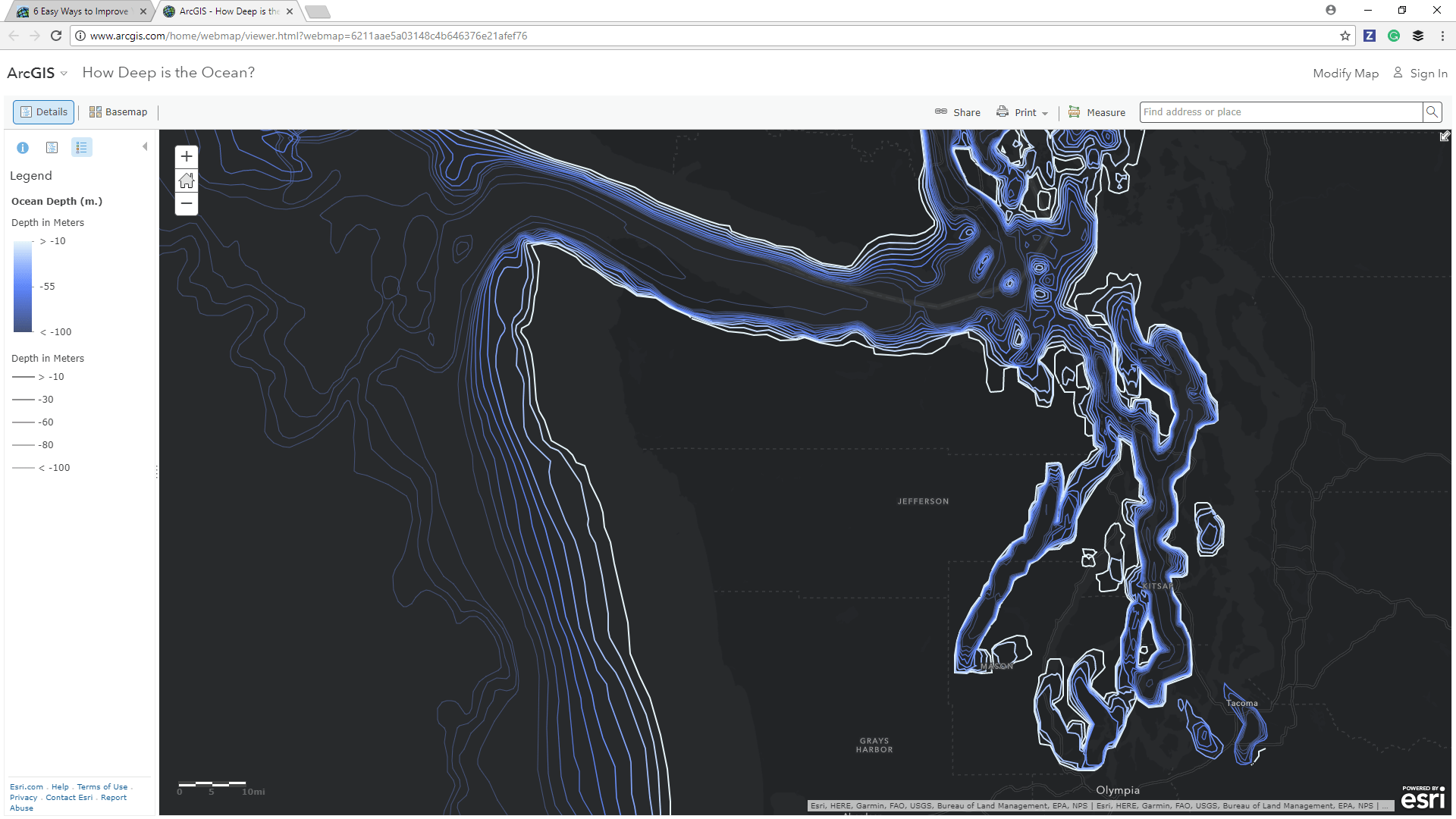Click the edit pencil icon on the map
Screen dimensions: 1456x819
tap(1445, 136)
